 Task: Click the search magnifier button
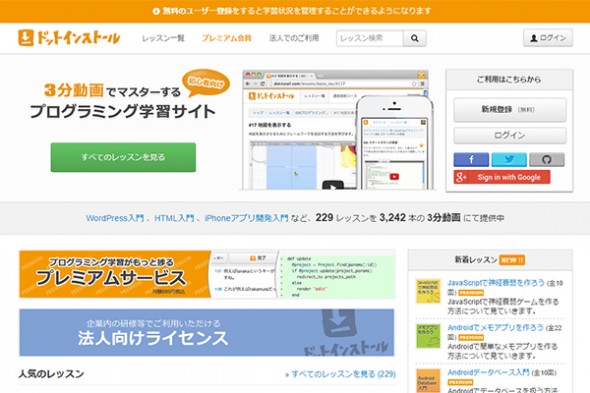point(415,38)
